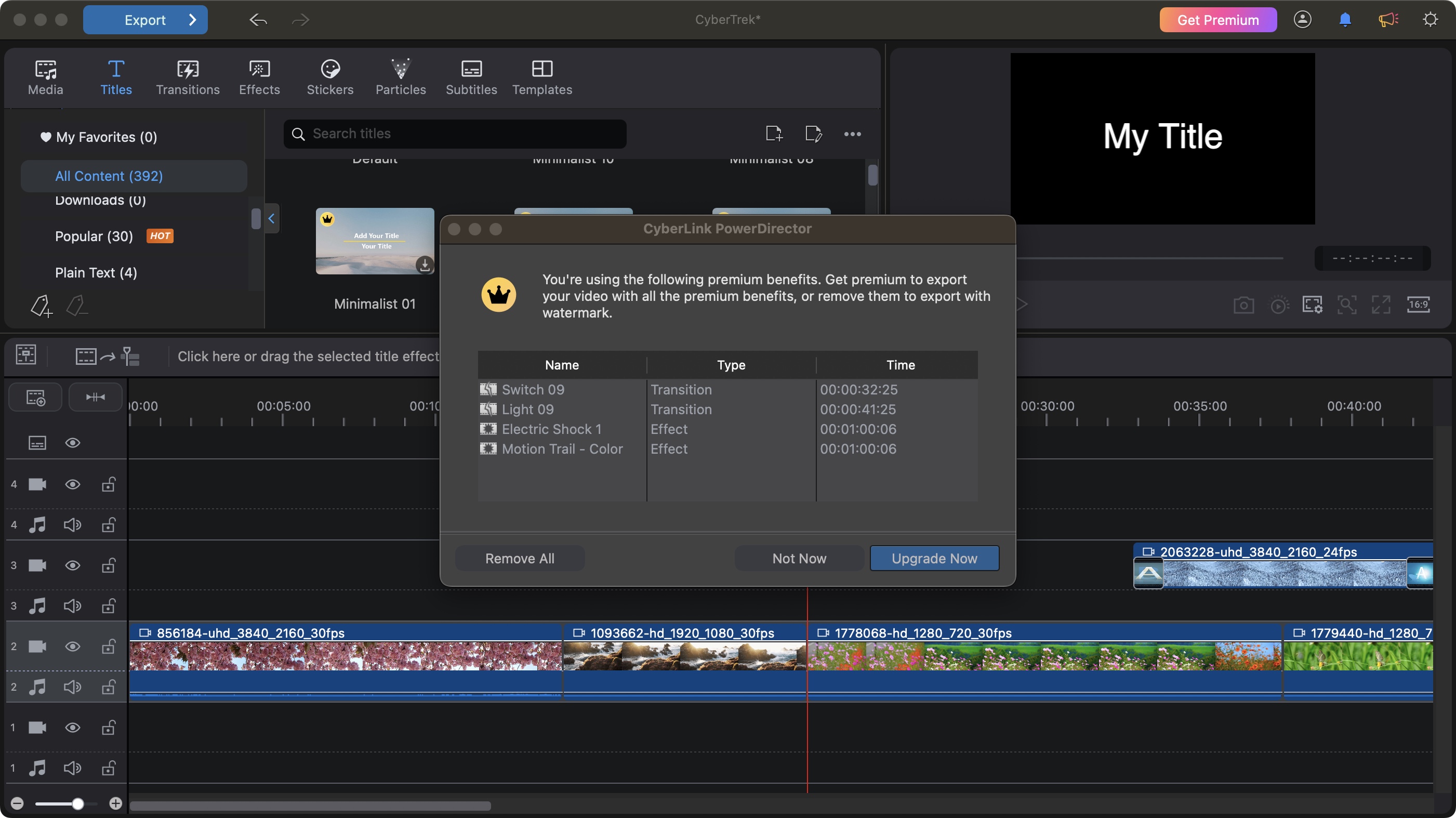This screenshot has width=1456, height=818.
Task: Hide video track 4 with the eye toggle
Action: [x=73, y=484]
